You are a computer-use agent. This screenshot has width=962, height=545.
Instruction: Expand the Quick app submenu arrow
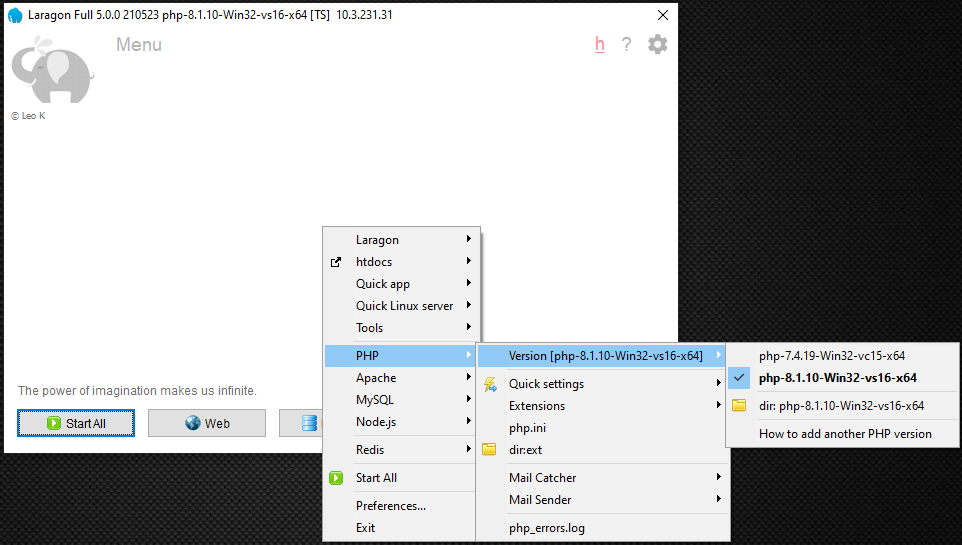click(469, 283)
